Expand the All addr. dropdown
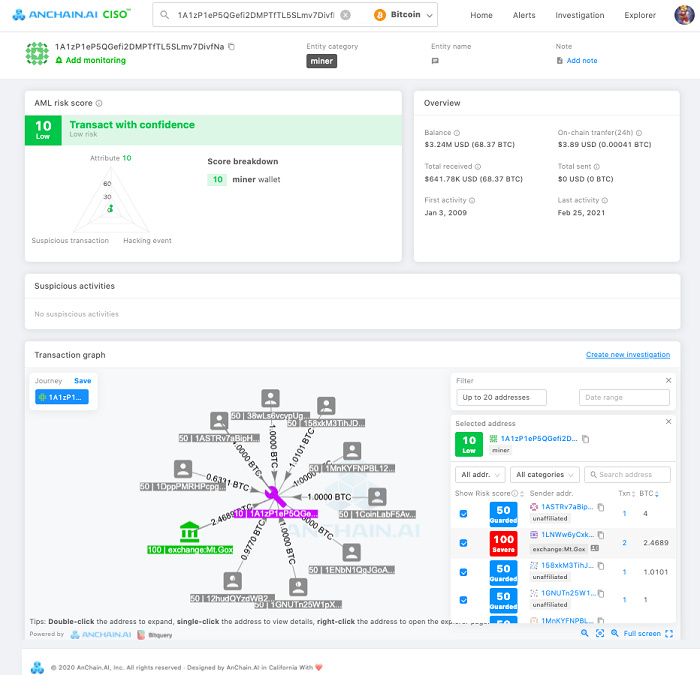 [x=480, y=475]
